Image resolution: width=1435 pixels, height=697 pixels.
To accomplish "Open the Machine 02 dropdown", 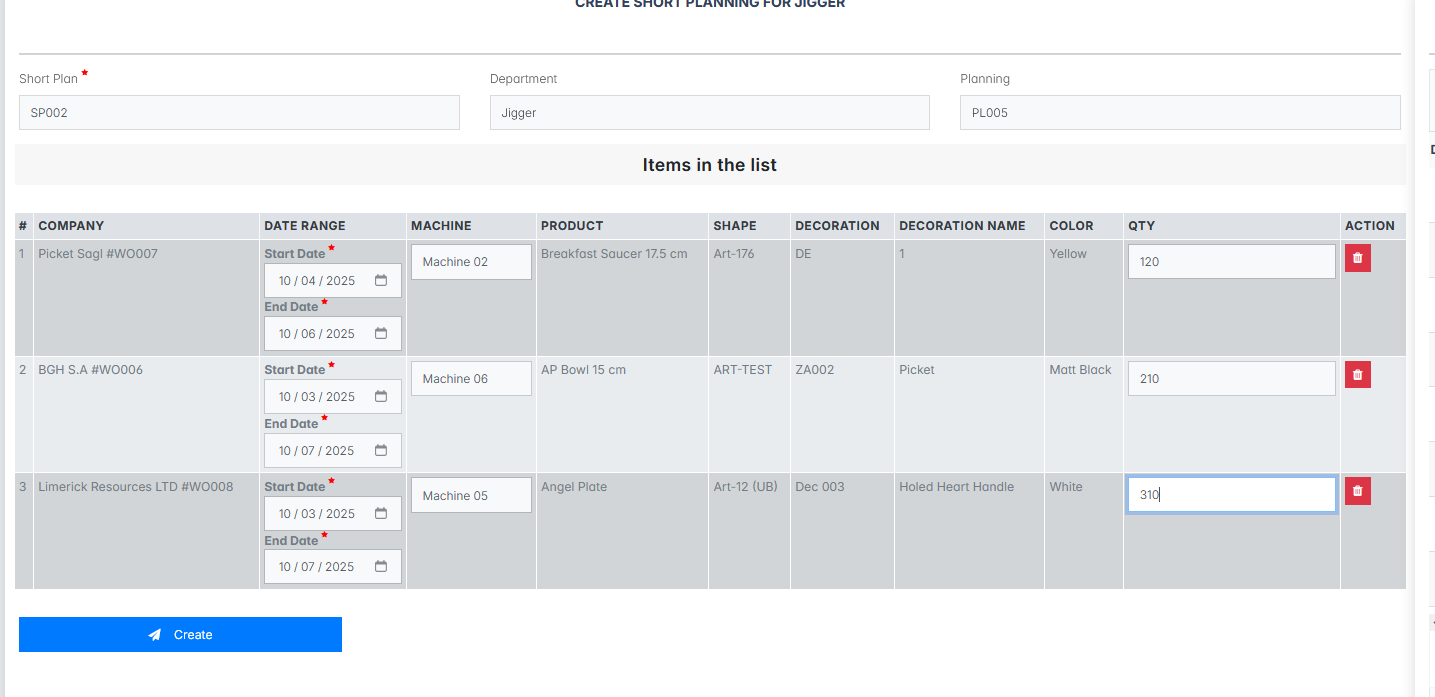I will 470,262.
